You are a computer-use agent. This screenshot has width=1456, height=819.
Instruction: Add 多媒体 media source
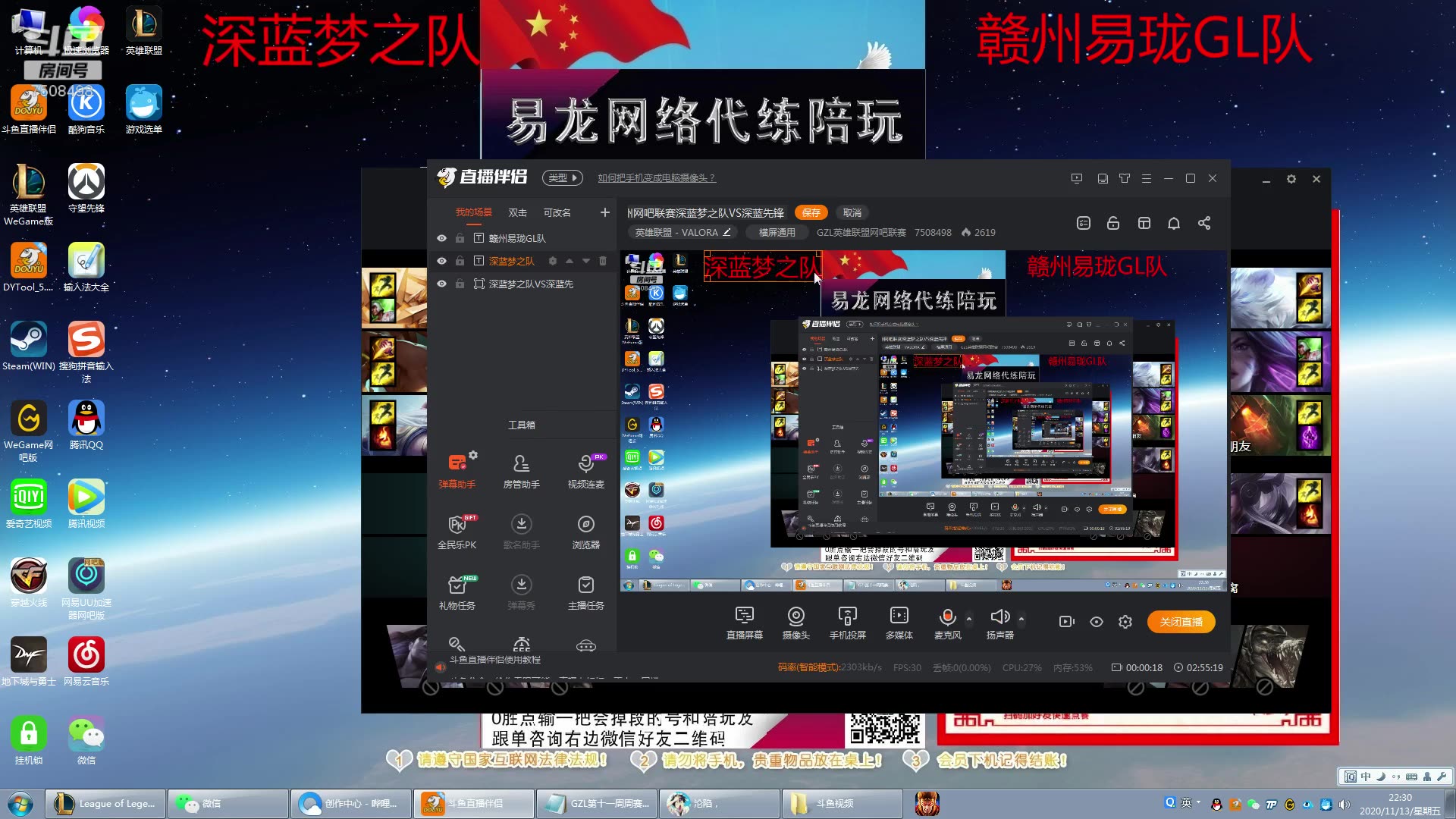(899, 623)
